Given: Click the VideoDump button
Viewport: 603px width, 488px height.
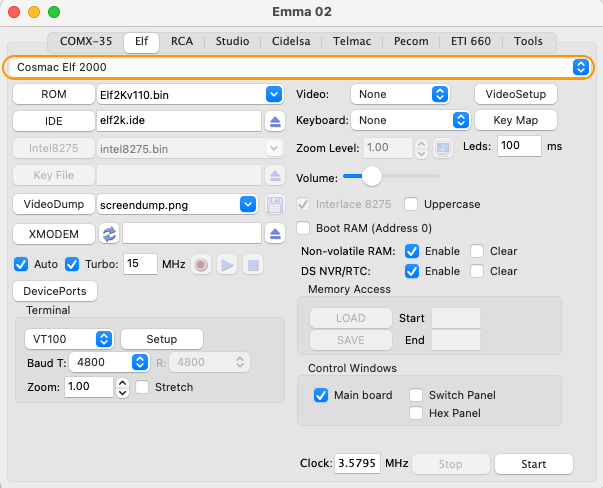Looking at the screenshot, I should click(x=54, y=204).
